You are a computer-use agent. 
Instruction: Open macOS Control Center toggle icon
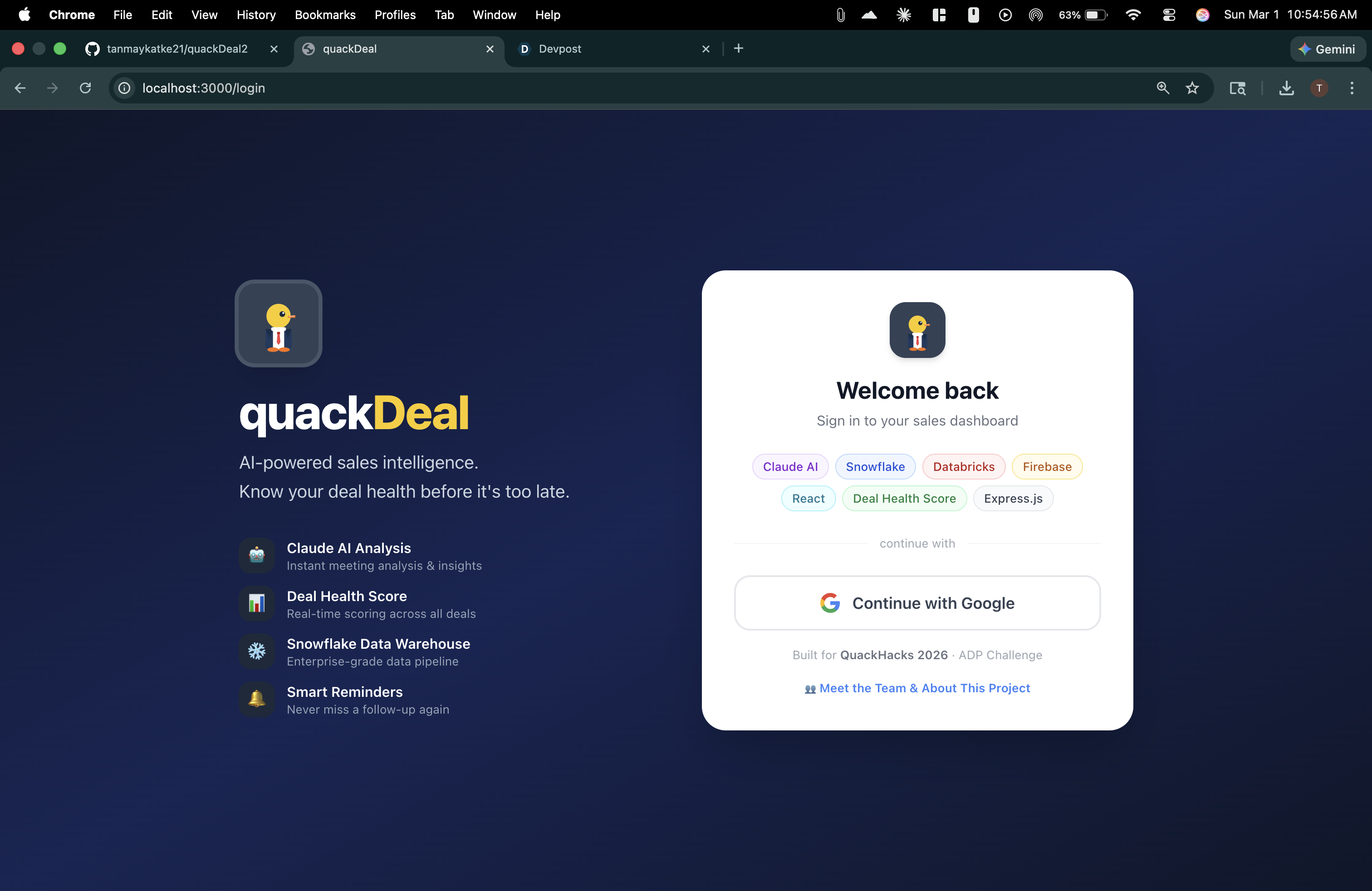(1168, 15)
